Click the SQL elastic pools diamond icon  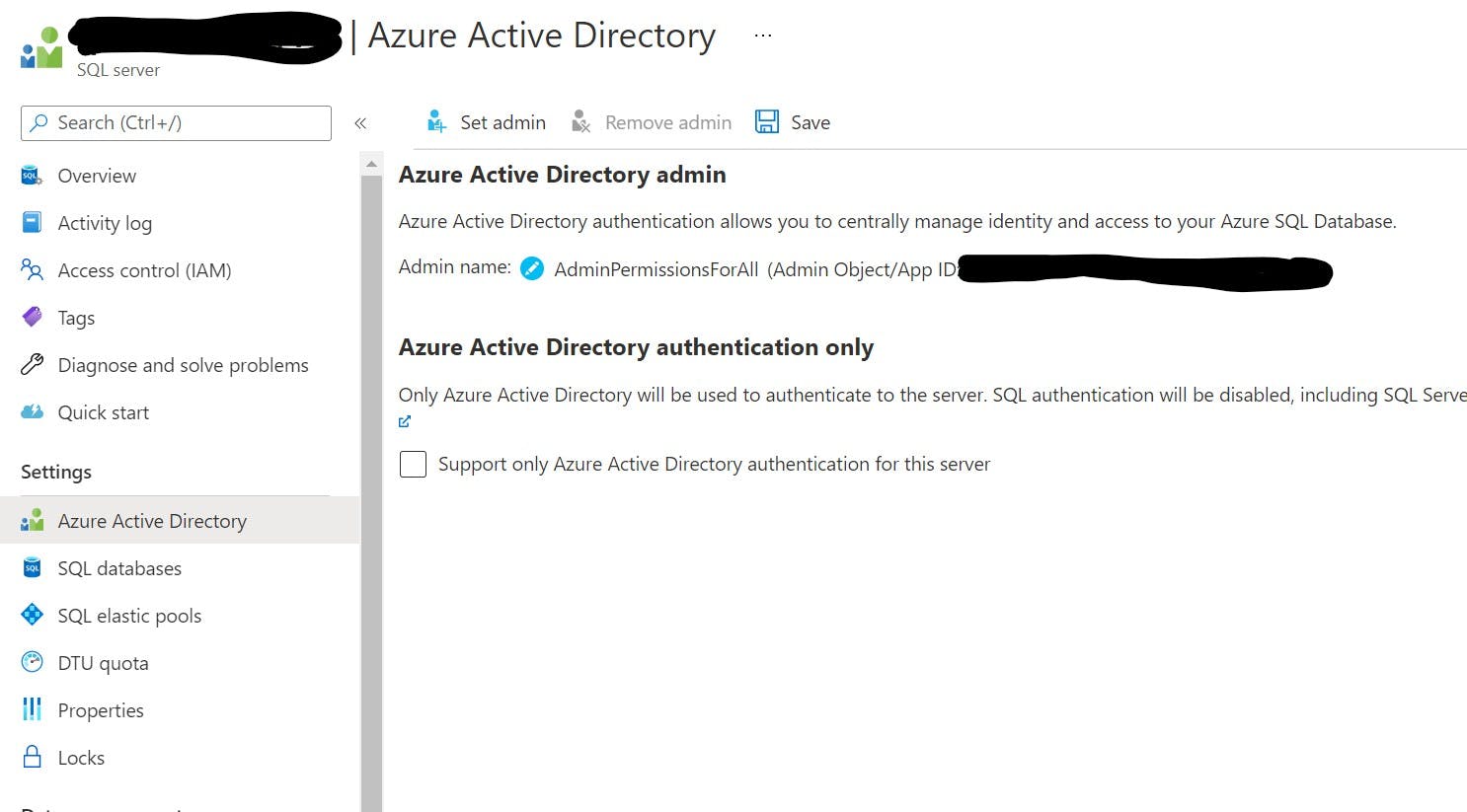32,615
